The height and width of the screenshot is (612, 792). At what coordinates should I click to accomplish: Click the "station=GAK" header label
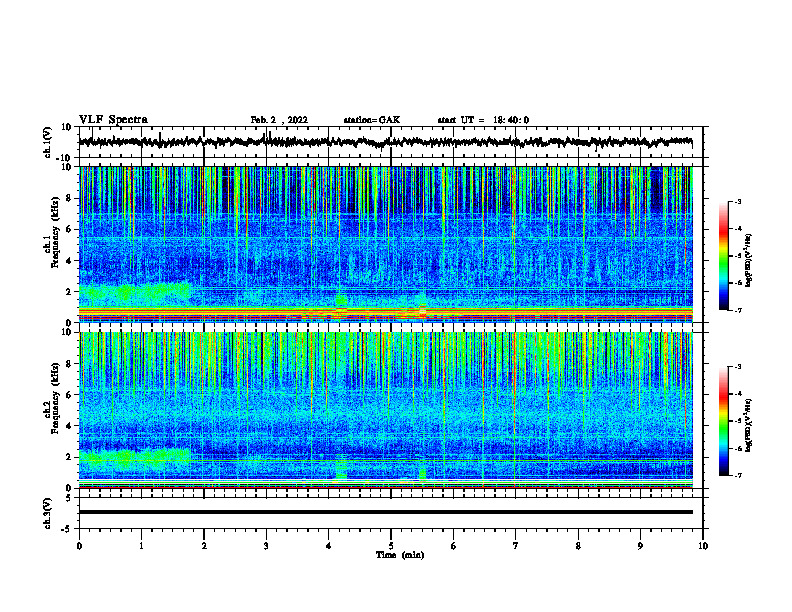click(x=372, y=120)
